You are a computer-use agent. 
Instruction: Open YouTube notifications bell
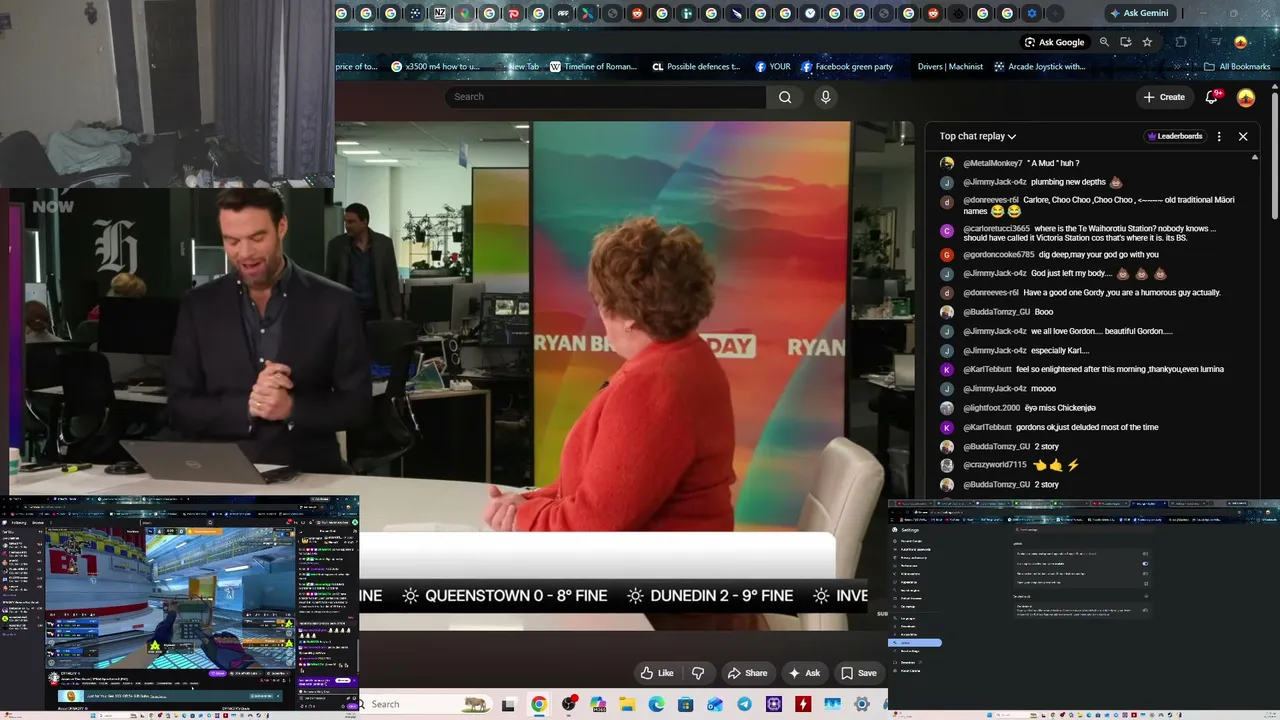pos(1212,97)
